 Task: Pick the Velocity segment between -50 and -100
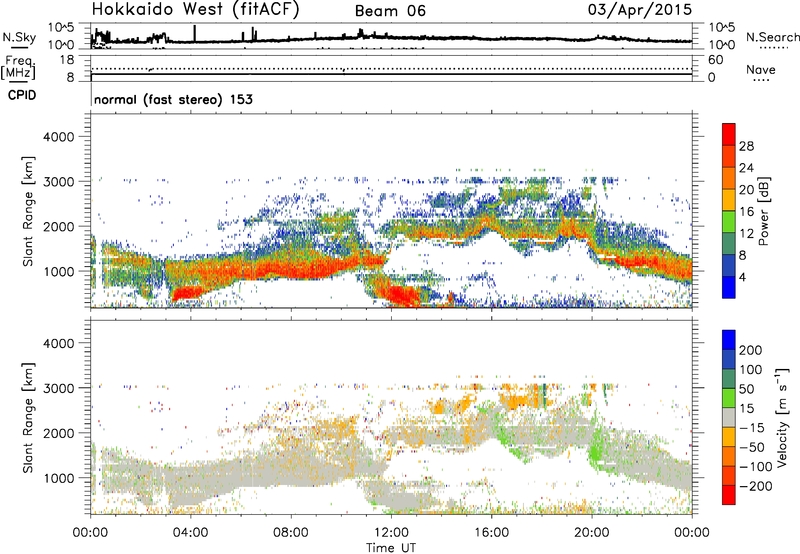729,457
